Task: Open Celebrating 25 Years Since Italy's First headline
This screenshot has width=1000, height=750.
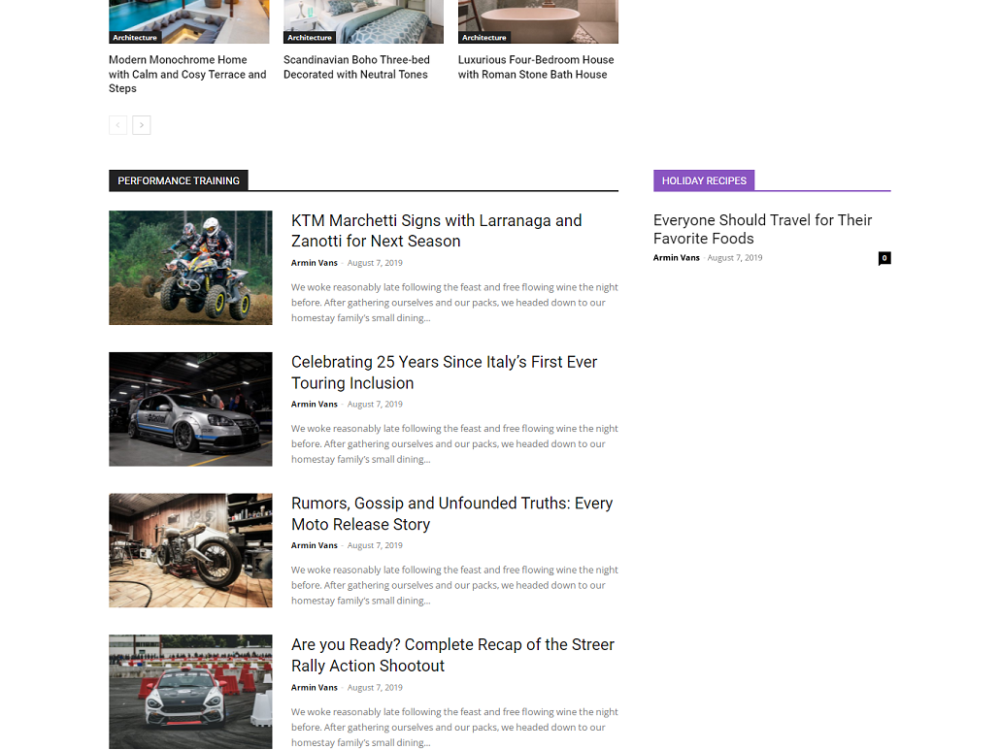Action: (x=444, y=372)
